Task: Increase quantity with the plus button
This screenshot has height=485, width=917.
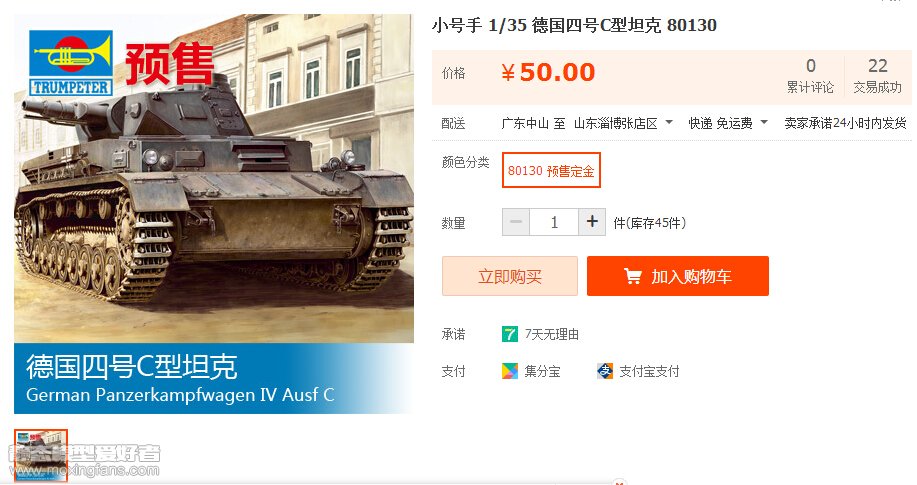Action: (592, 222)
